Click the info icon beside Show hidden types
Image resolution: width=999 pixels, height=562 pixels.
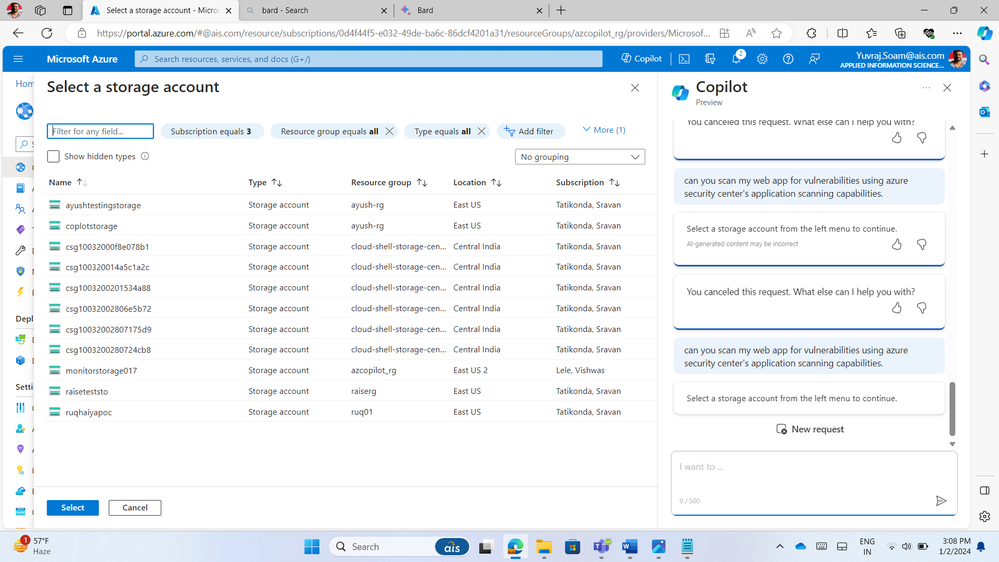145,156
